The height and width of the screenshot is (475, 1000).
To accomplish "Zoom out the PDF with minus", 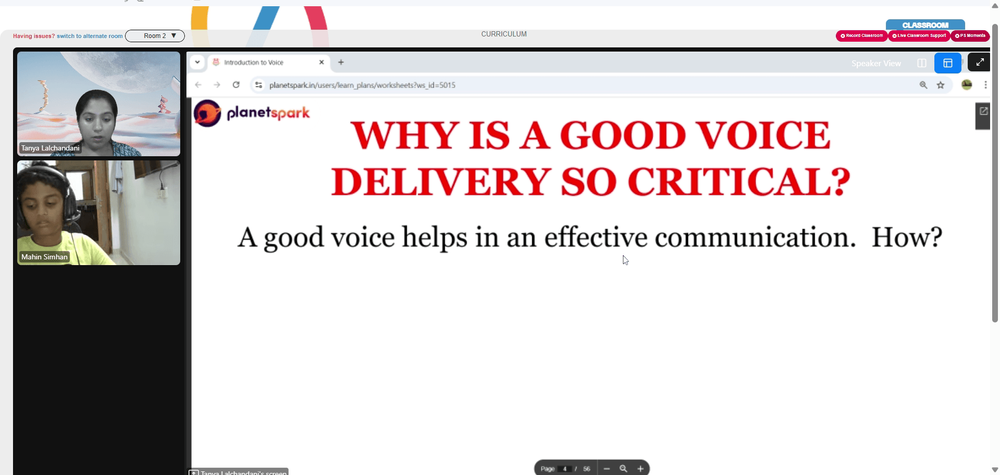I will point(607,469).
